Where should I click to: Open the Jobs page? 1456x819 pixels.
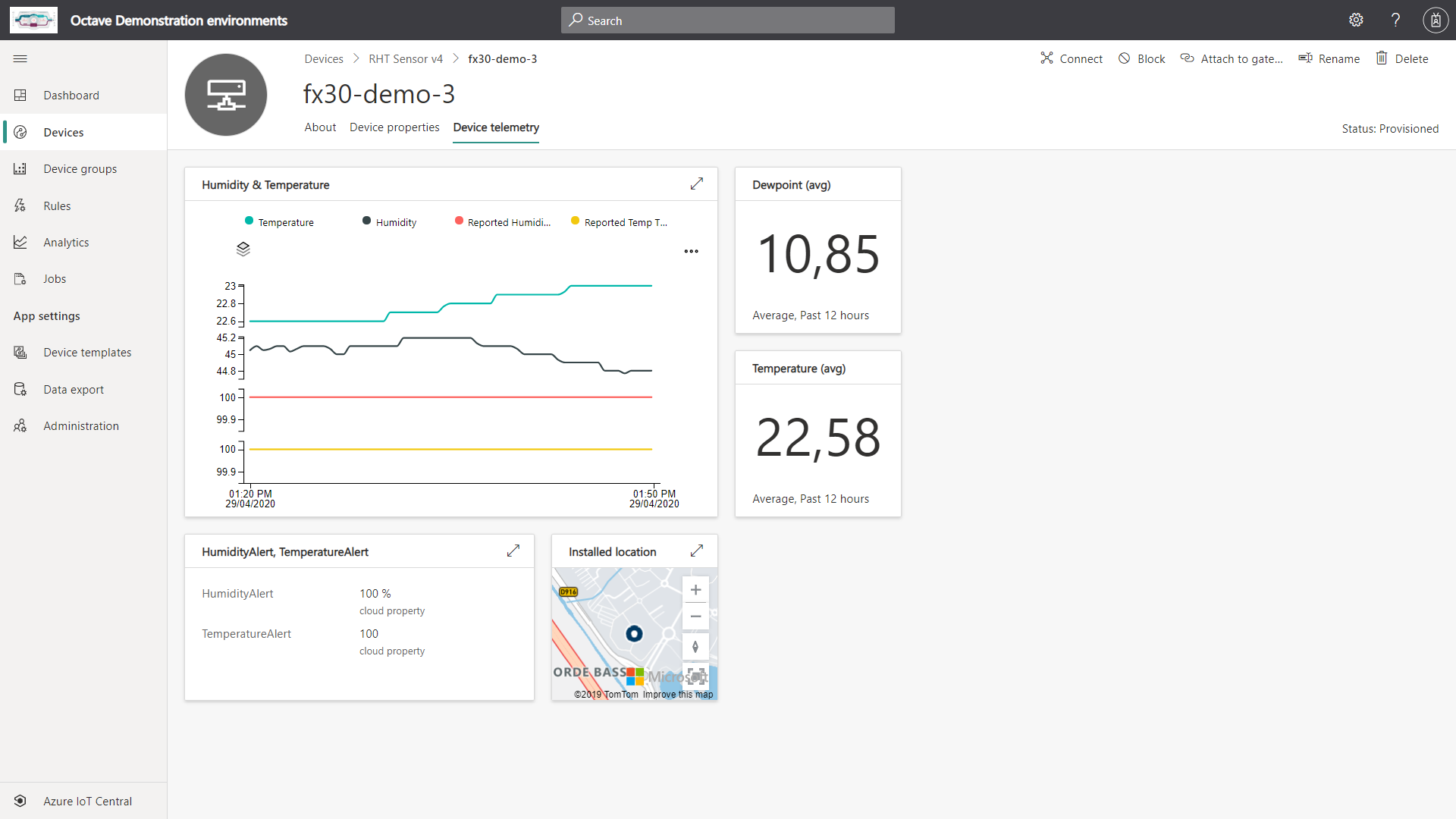pos(83,279)
